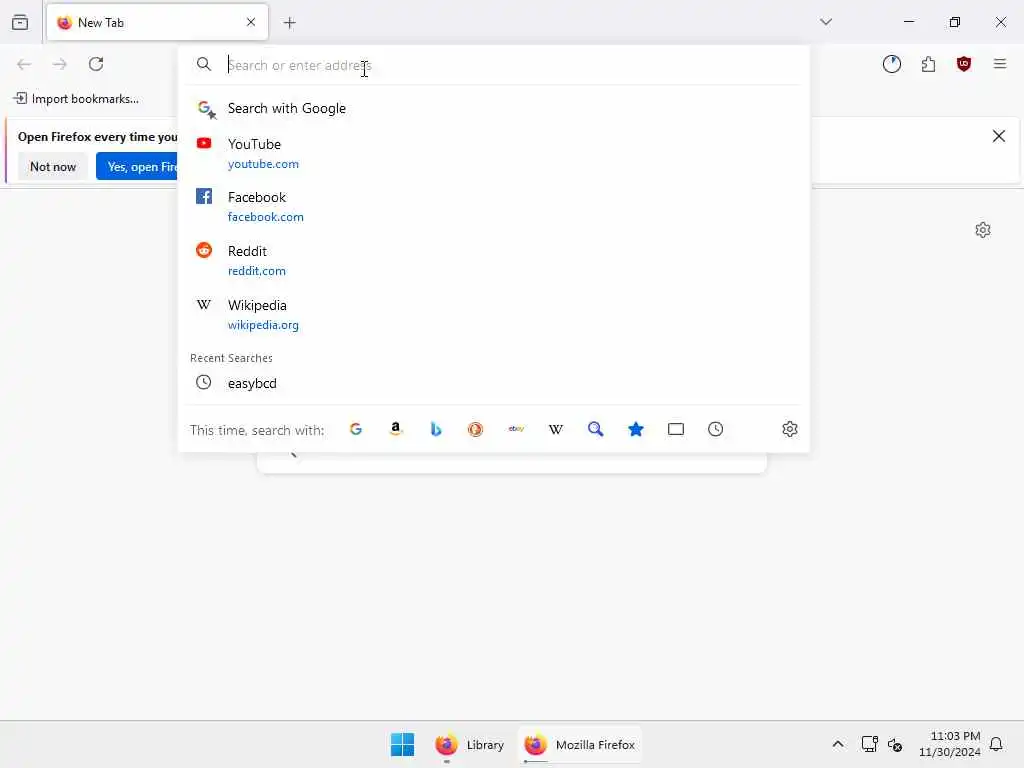Open the notifications bell icon

tap(996, 744)
